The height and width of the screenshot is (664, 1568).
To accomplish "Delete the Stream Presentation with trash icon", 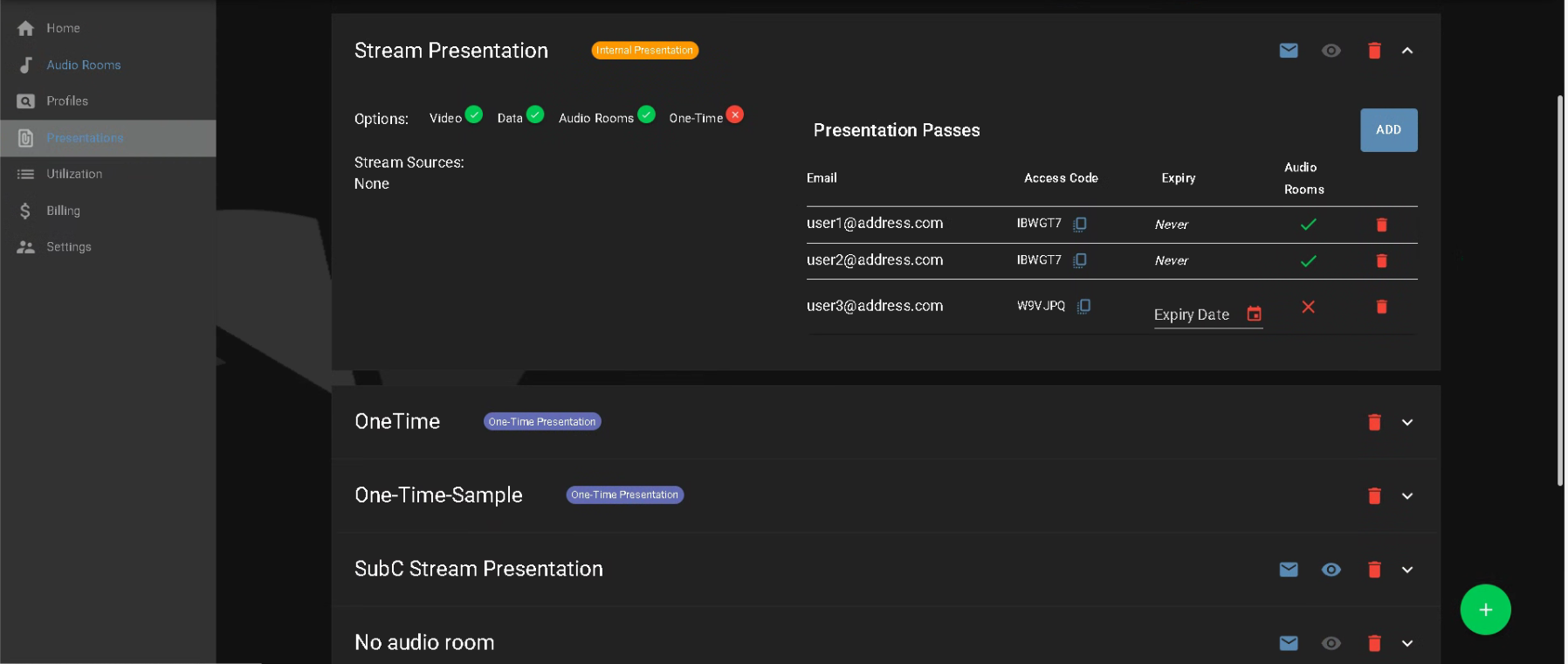I will pos(1373,51).
